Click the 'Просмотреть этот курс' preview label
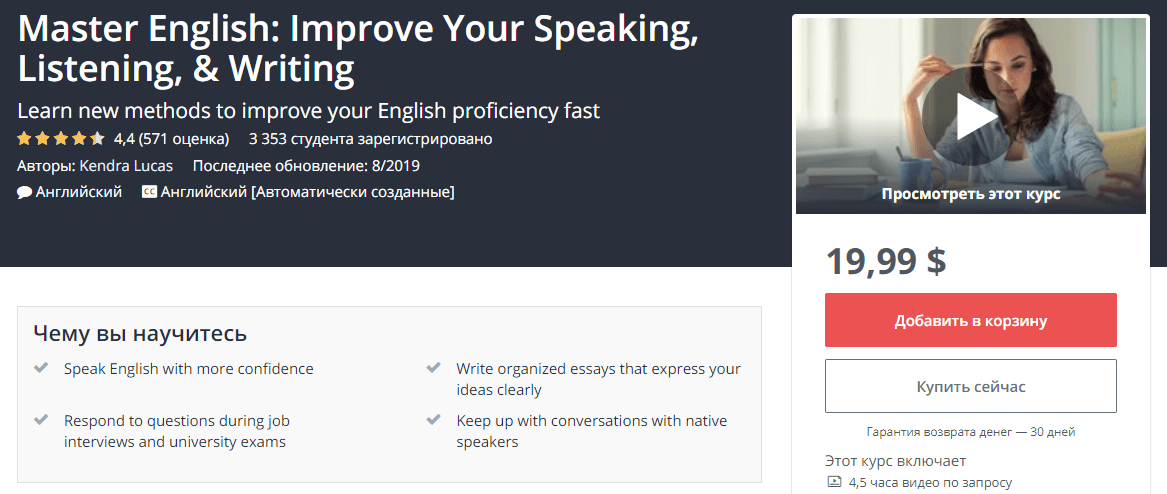Image resolution: width=1167 pixels, height=494 pixels. 971,194
